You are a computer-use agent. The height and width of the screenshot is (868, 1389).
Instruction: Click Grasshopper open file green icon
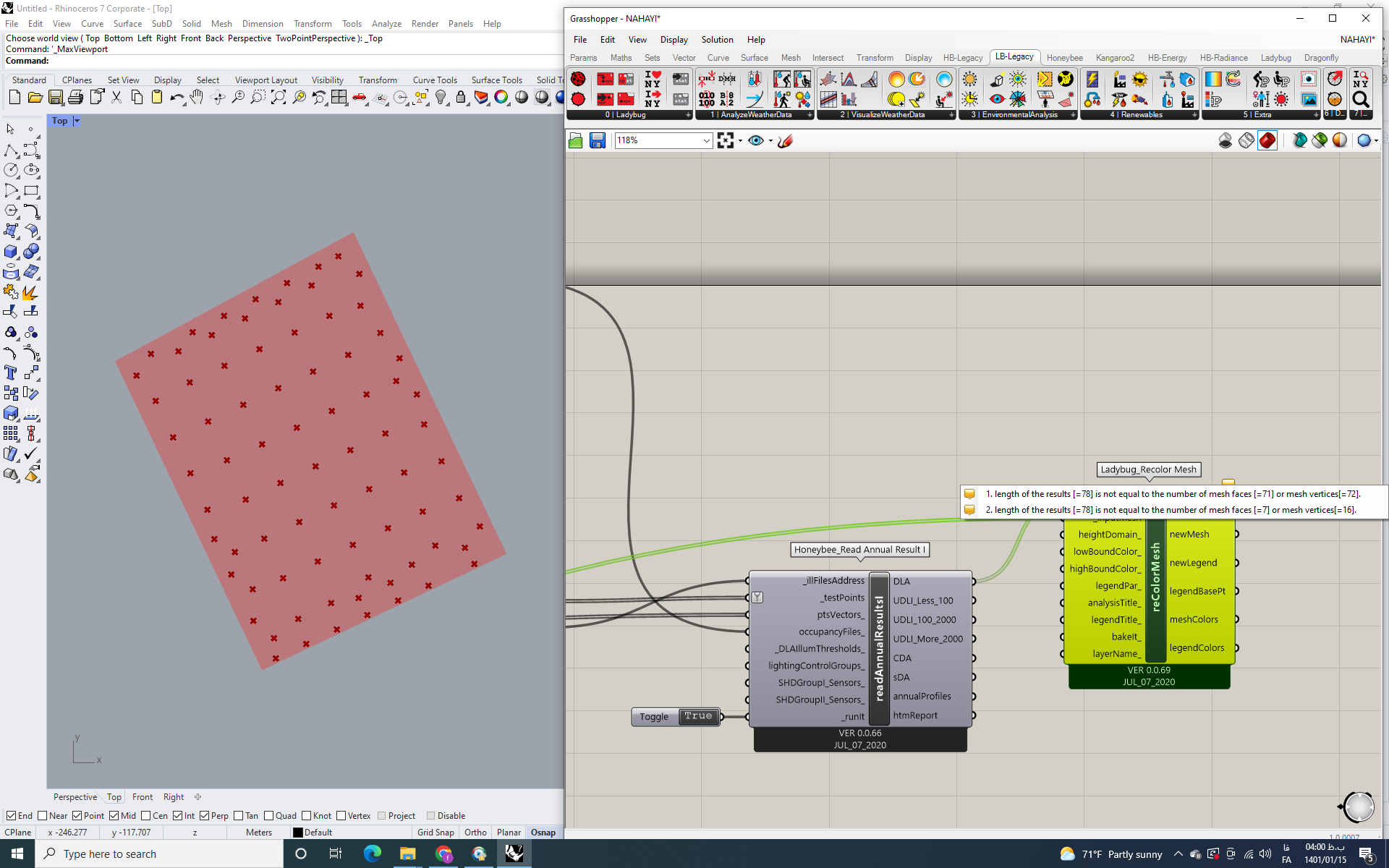[x=576, y=140]
